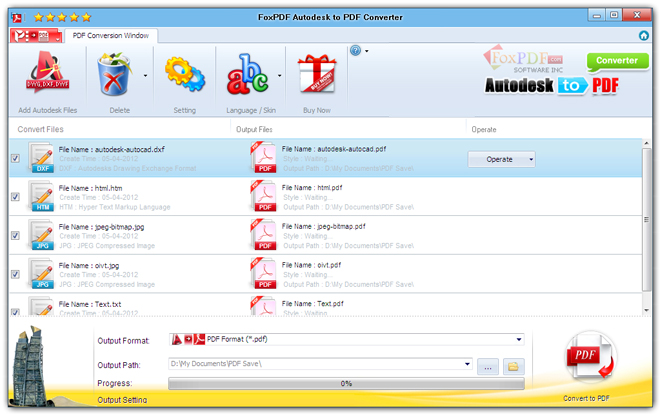Screen dimensions: 660x417
Task: Click the home icon at top right
Action: coord(644,36)
